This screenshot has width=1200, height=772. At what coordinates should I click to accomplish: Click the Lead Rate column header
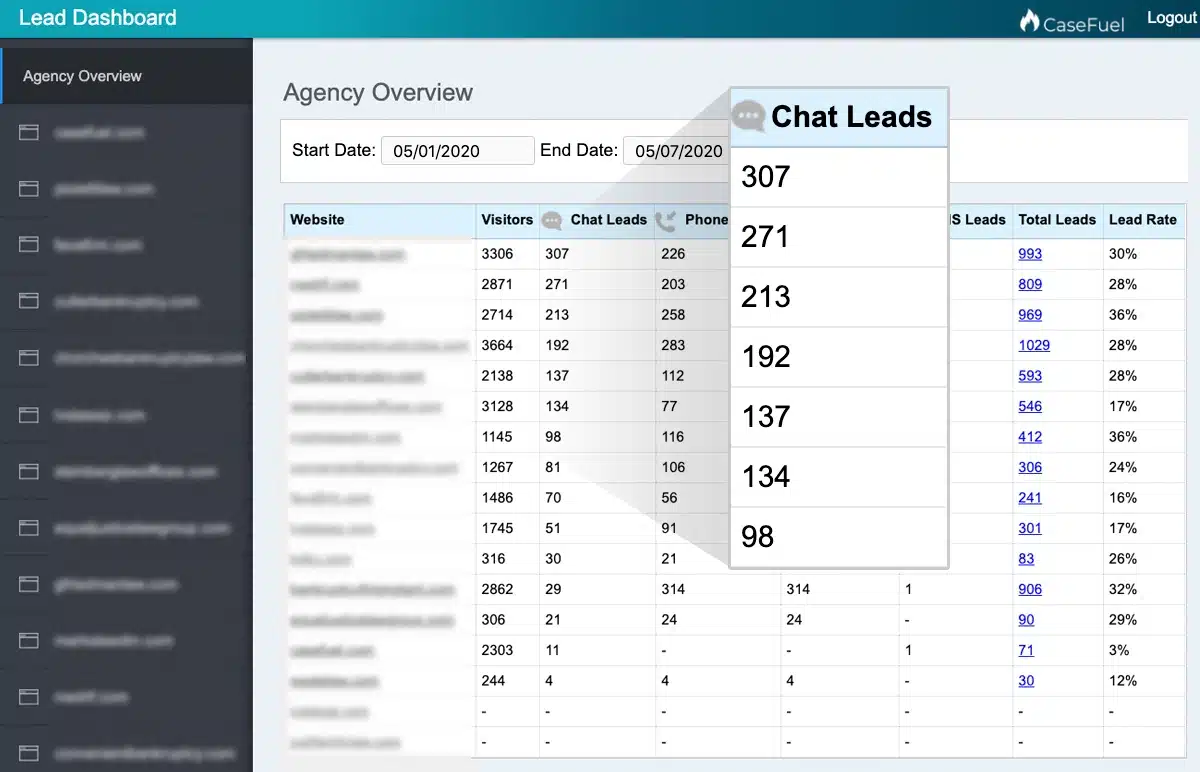(1142, 220)
